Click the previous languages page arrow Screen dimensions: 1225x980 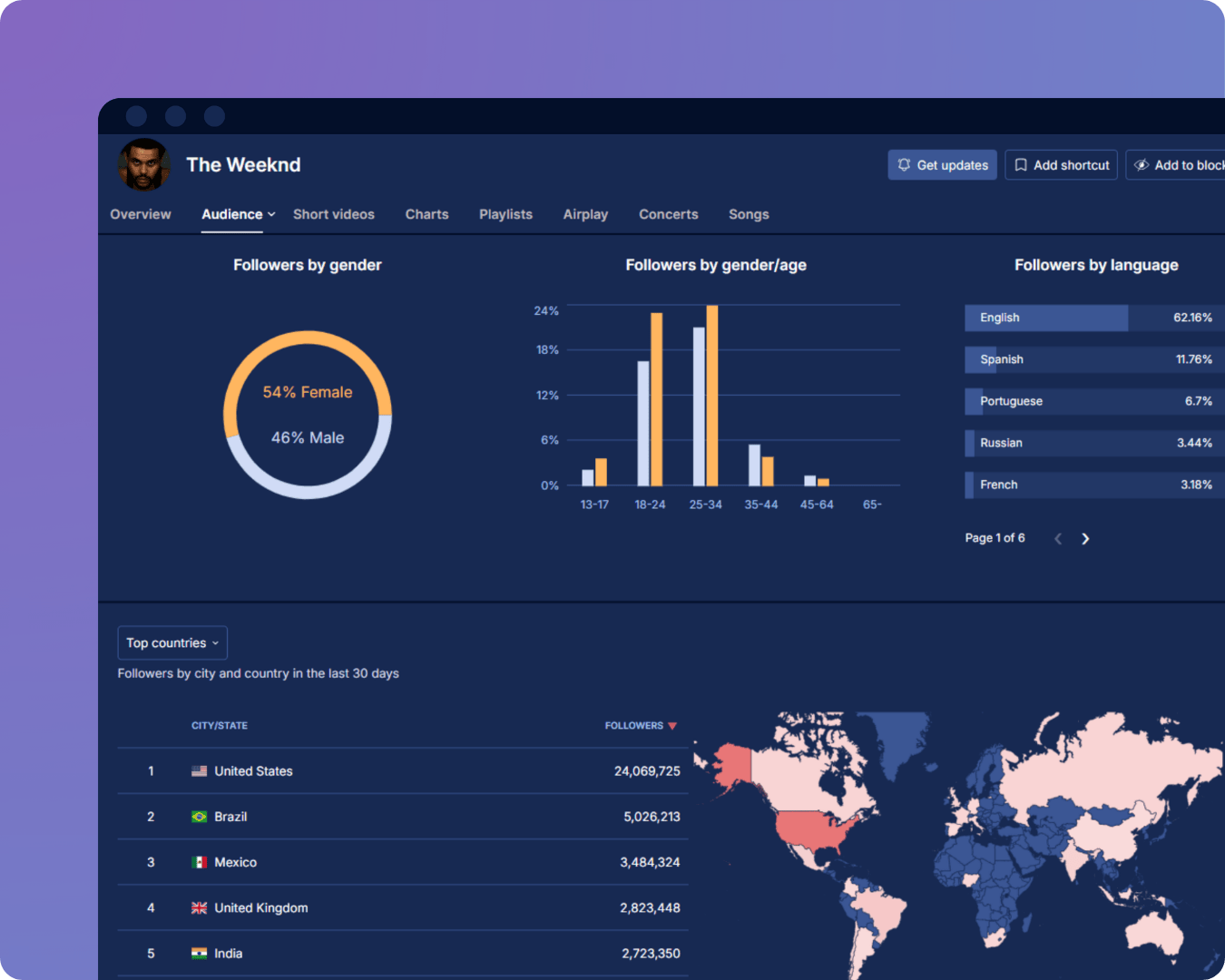point(1058,538)
